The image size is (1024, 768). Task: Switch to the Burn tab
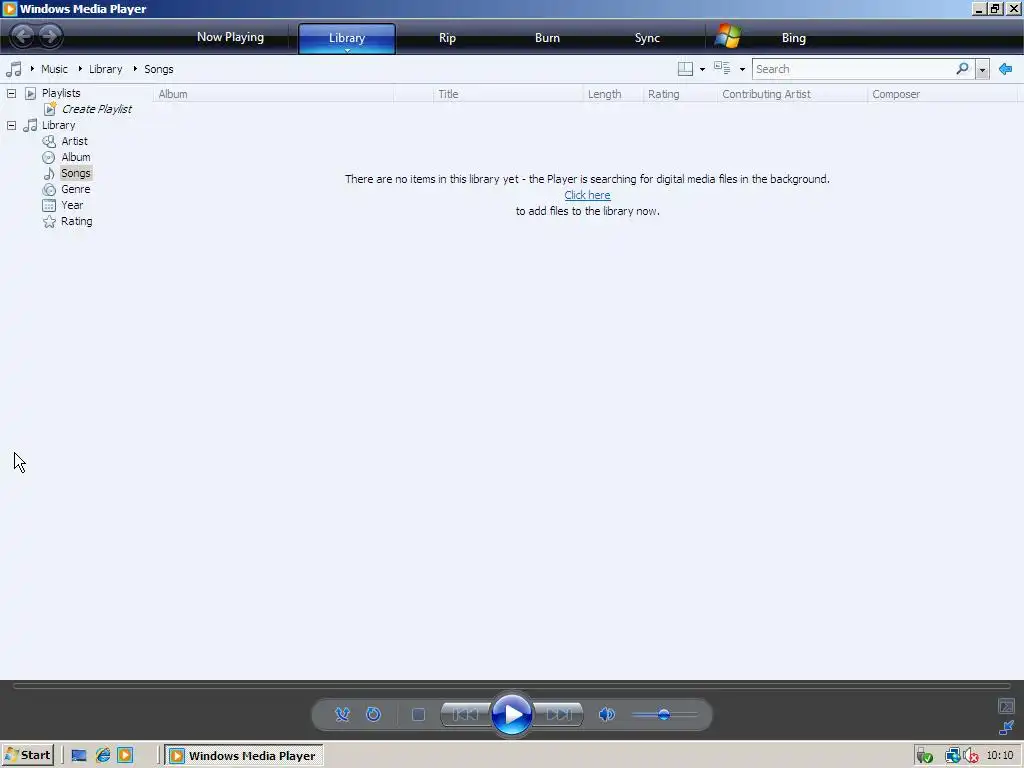pos(547,37)
